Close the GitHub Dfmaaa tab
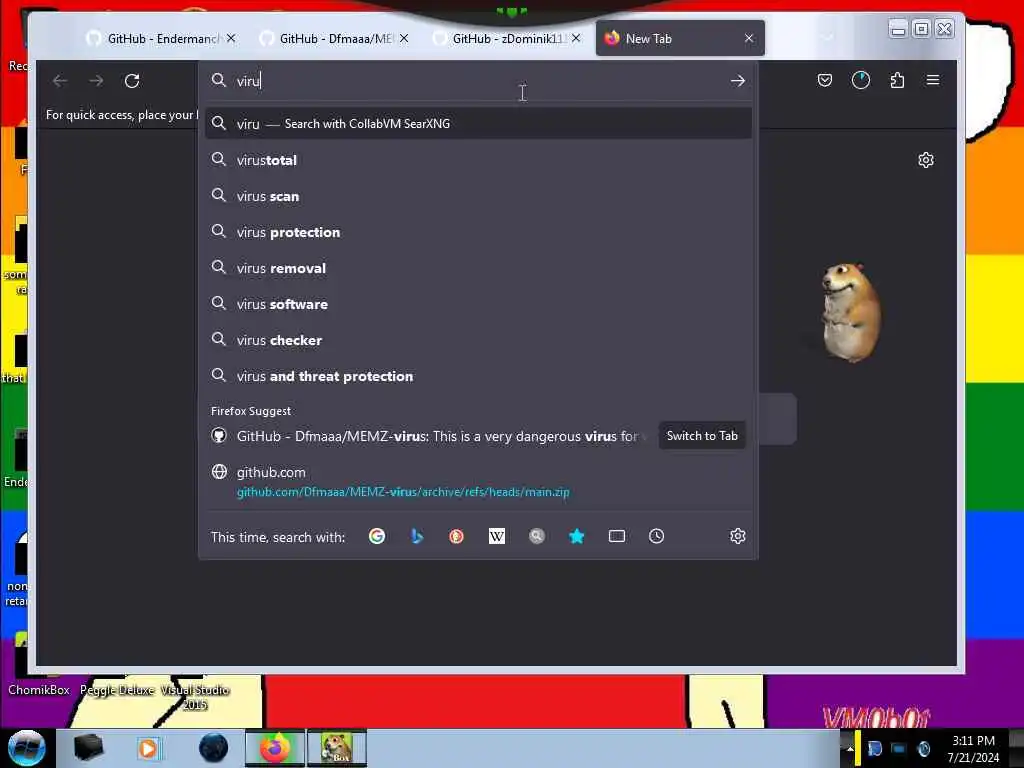Image resolution: width=1024 pixels, height=768 pixels. (404, 39)
